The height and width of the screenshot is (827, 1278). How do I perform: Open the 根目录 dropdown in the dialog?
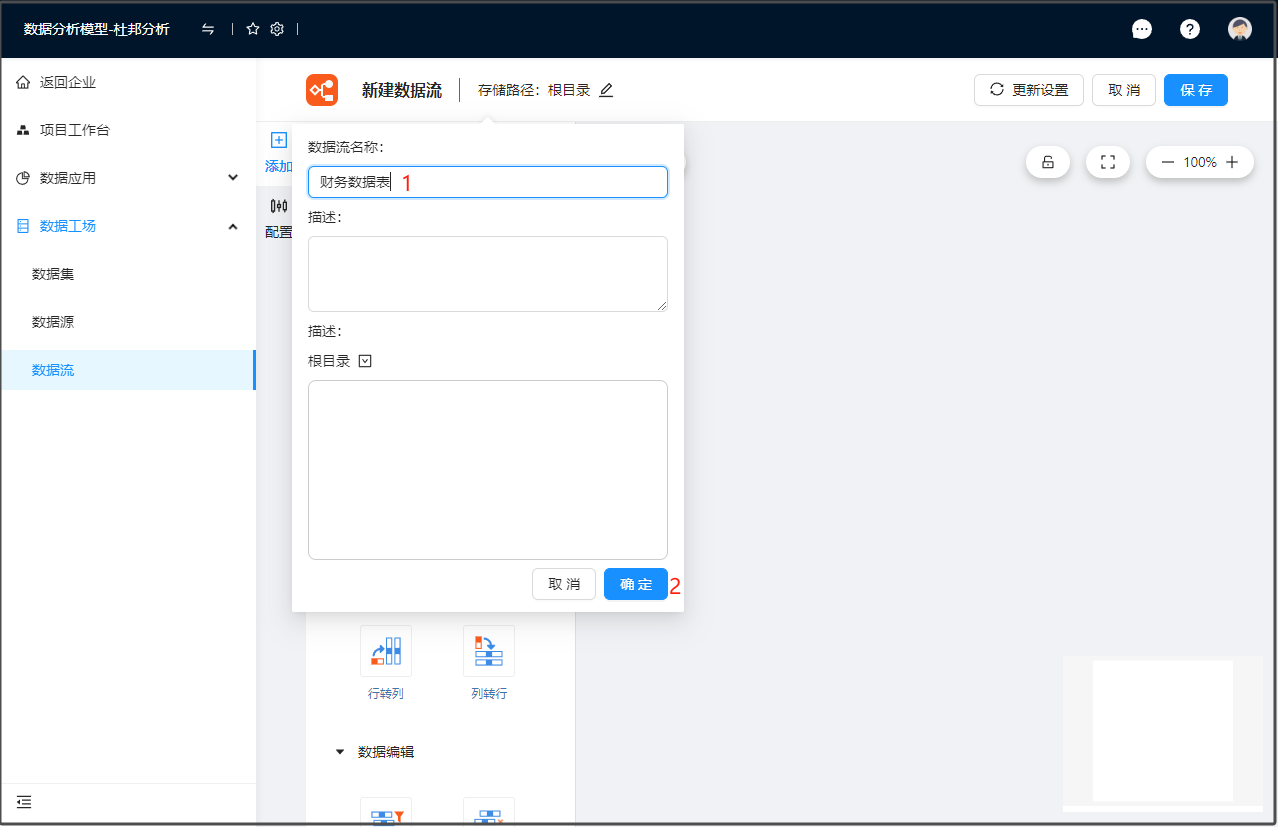(365, 361)
